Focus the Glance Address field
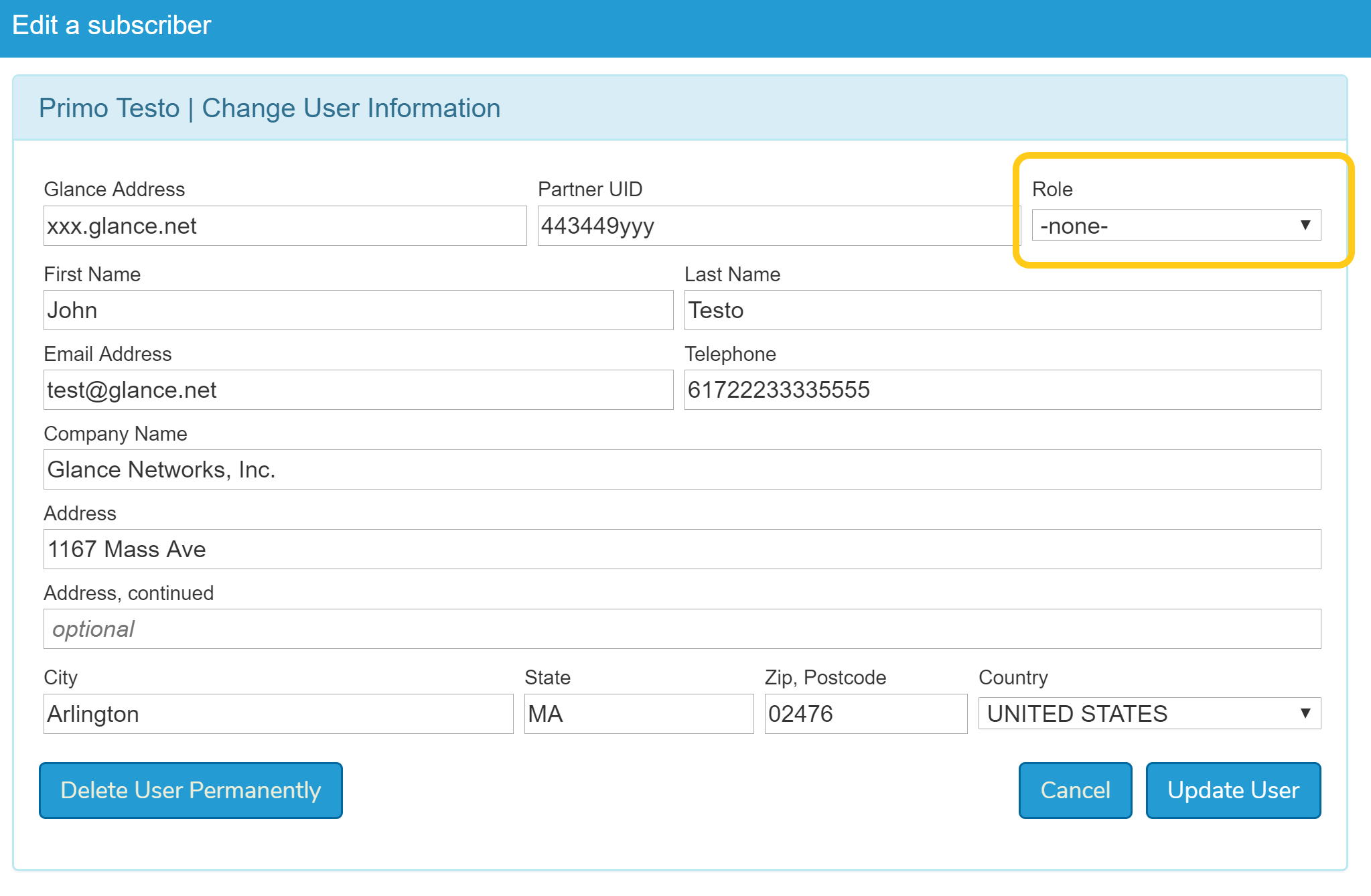 [285, 226]
